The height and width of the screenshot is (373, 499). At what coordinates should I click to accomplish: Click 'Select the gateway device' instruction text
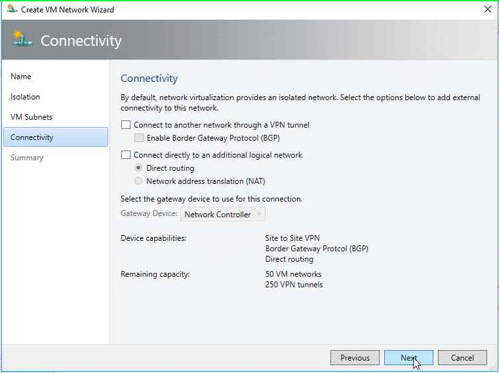[x=211, y=199]
